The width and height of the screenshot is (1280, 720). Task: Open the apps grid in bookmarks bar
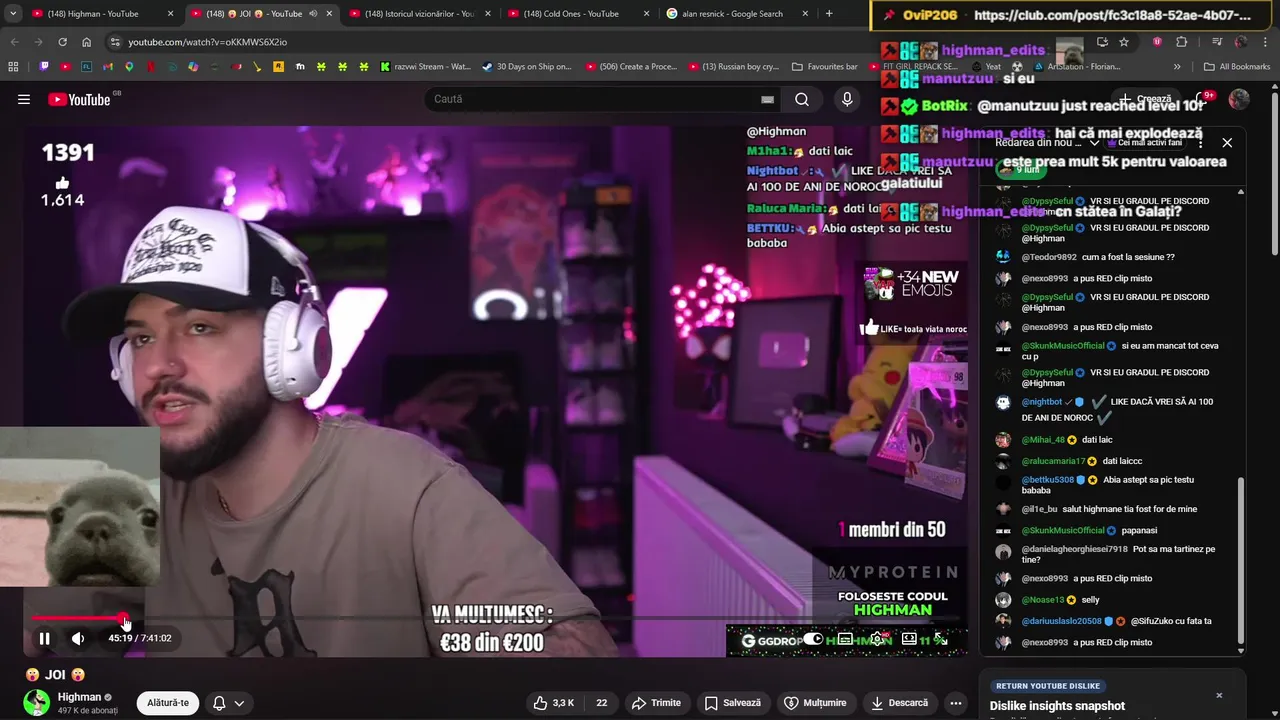point(13,67)
